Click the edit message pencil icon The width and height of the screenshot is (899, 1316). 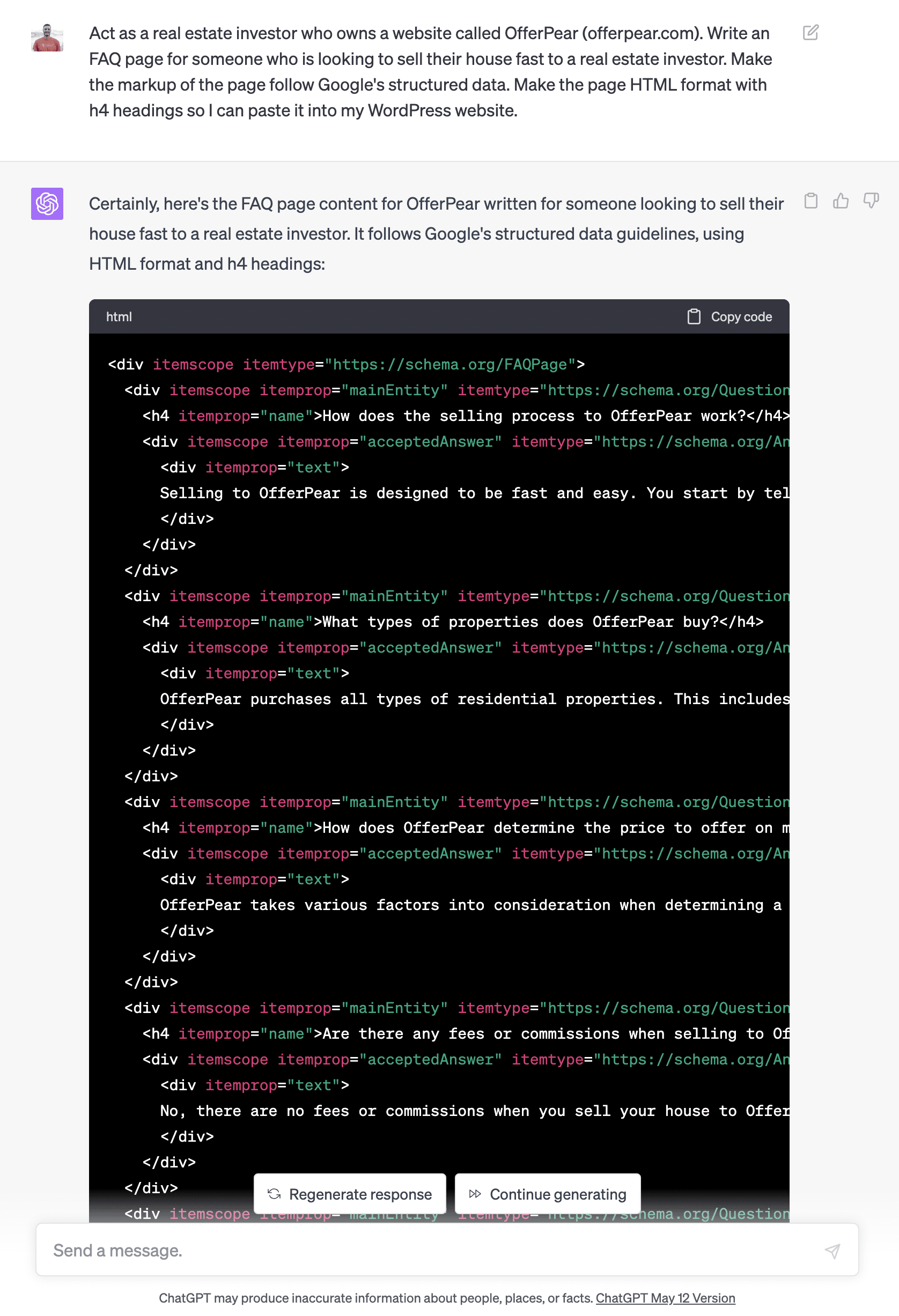tap(810, 33)
